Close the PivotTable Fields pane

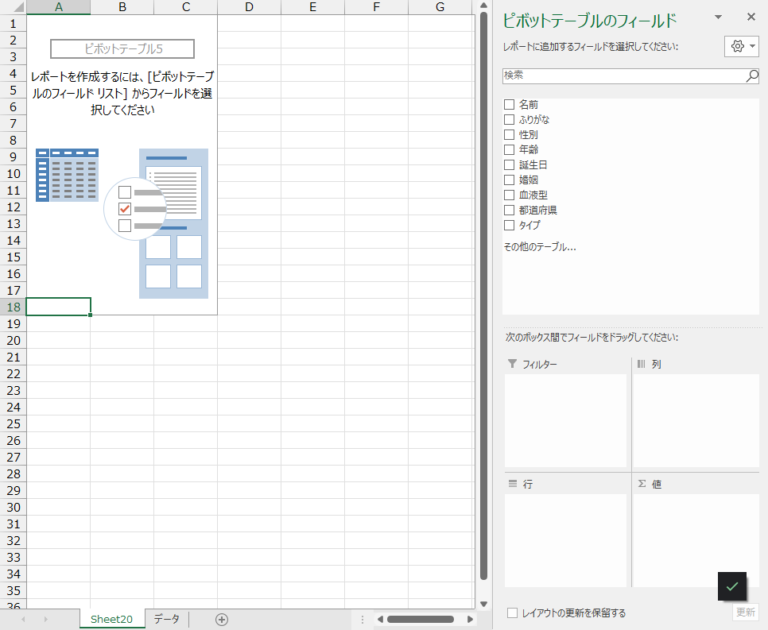[x=751, y=17]
